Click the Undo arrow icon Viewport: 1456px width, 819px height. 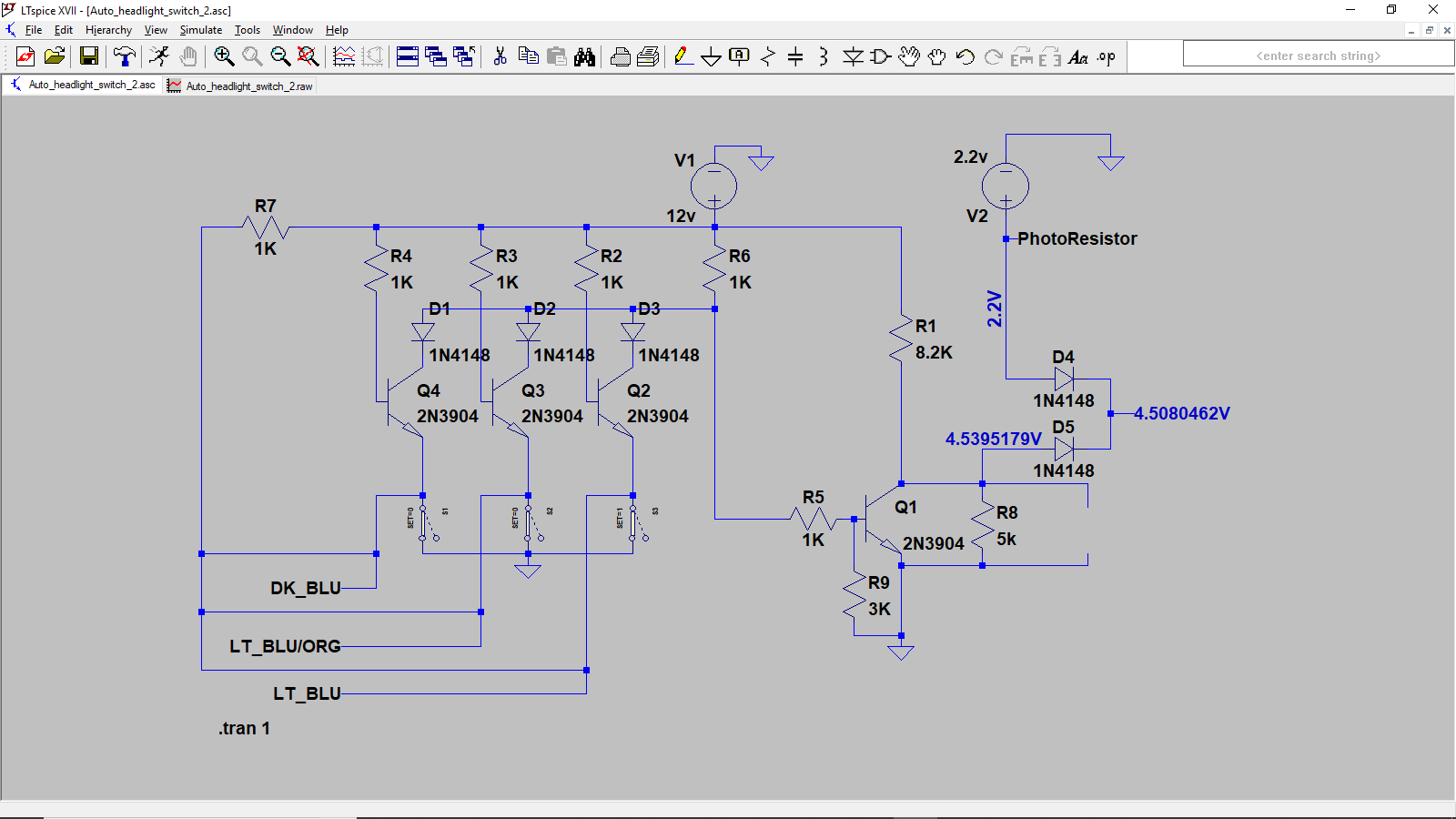(966, 56)
